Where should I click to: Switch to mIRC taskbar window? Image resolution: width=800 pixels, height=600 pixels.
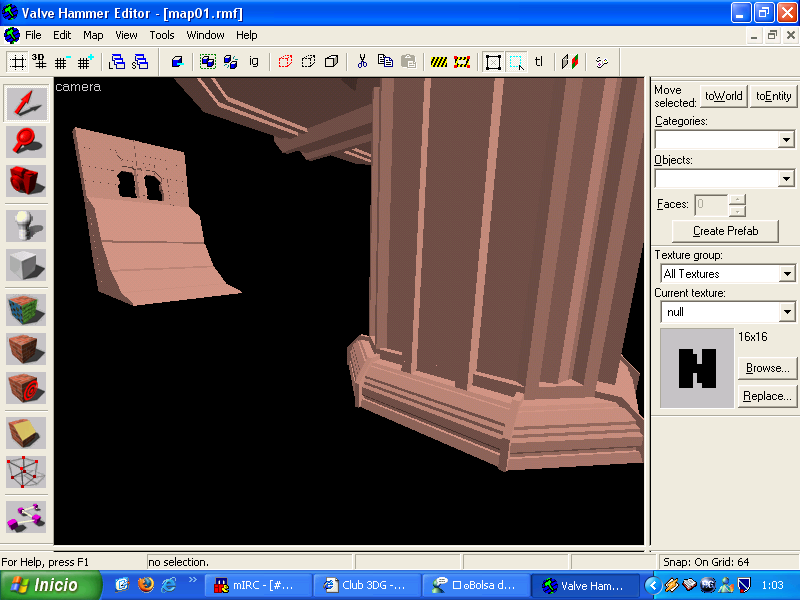[258, 586]
